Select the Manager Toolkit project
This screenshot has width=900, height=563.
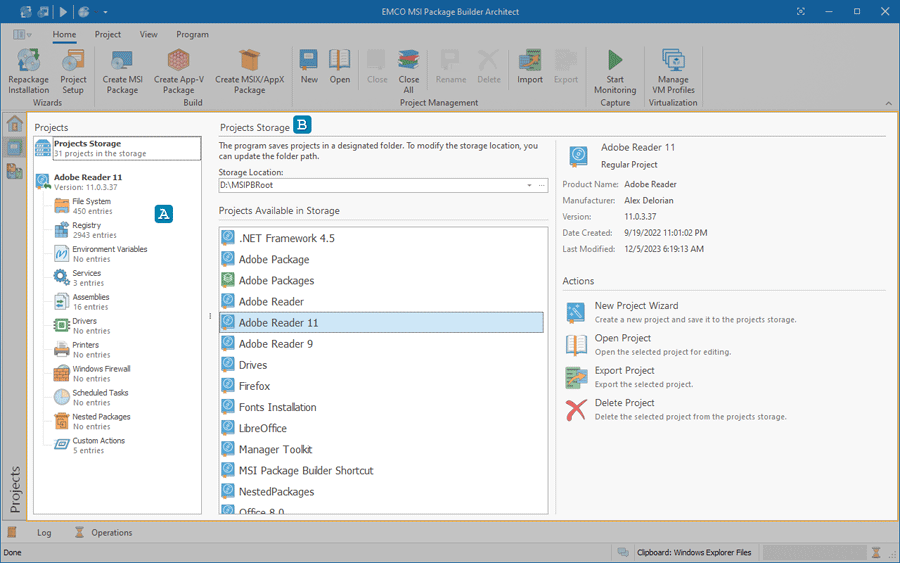[381, 449]
